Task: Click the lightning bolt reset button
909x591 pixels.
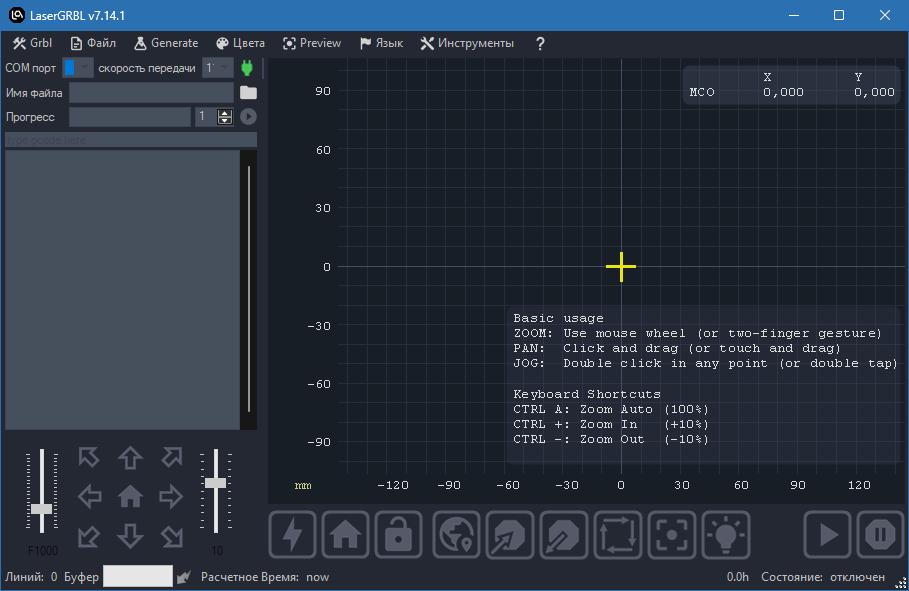Action: (293, 534)
